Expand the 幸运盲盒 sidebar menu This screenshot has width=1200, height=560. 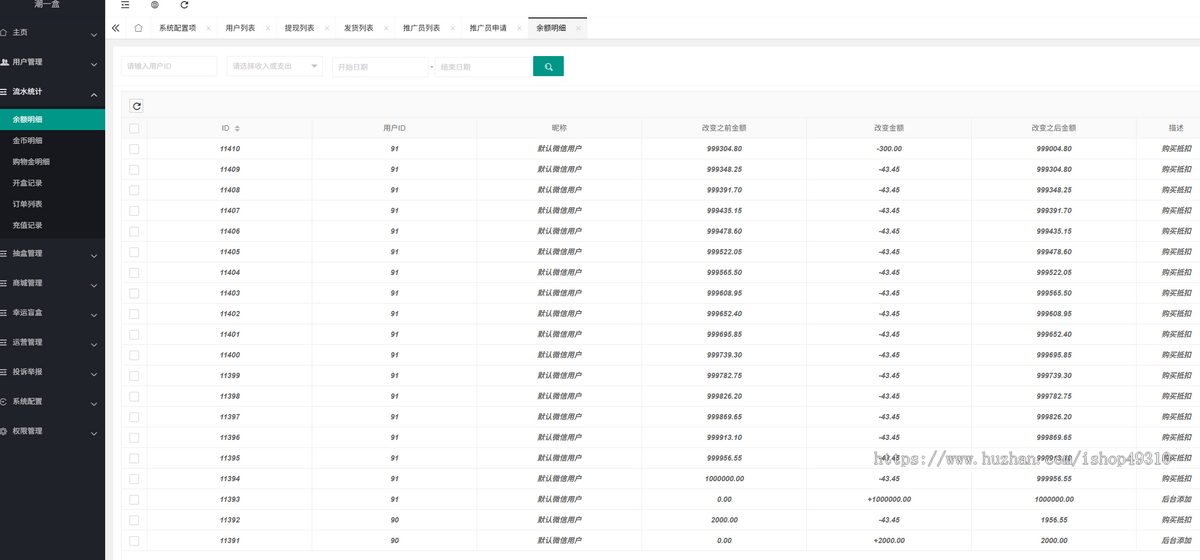pos(52,313)
